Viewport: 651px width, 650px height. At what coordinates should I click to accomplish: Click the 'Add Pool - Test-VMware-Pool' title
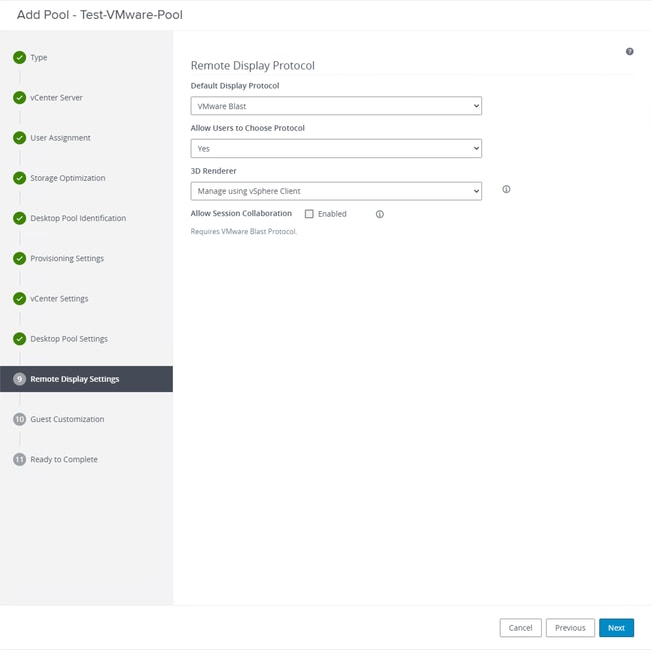[x=100, y=15]
